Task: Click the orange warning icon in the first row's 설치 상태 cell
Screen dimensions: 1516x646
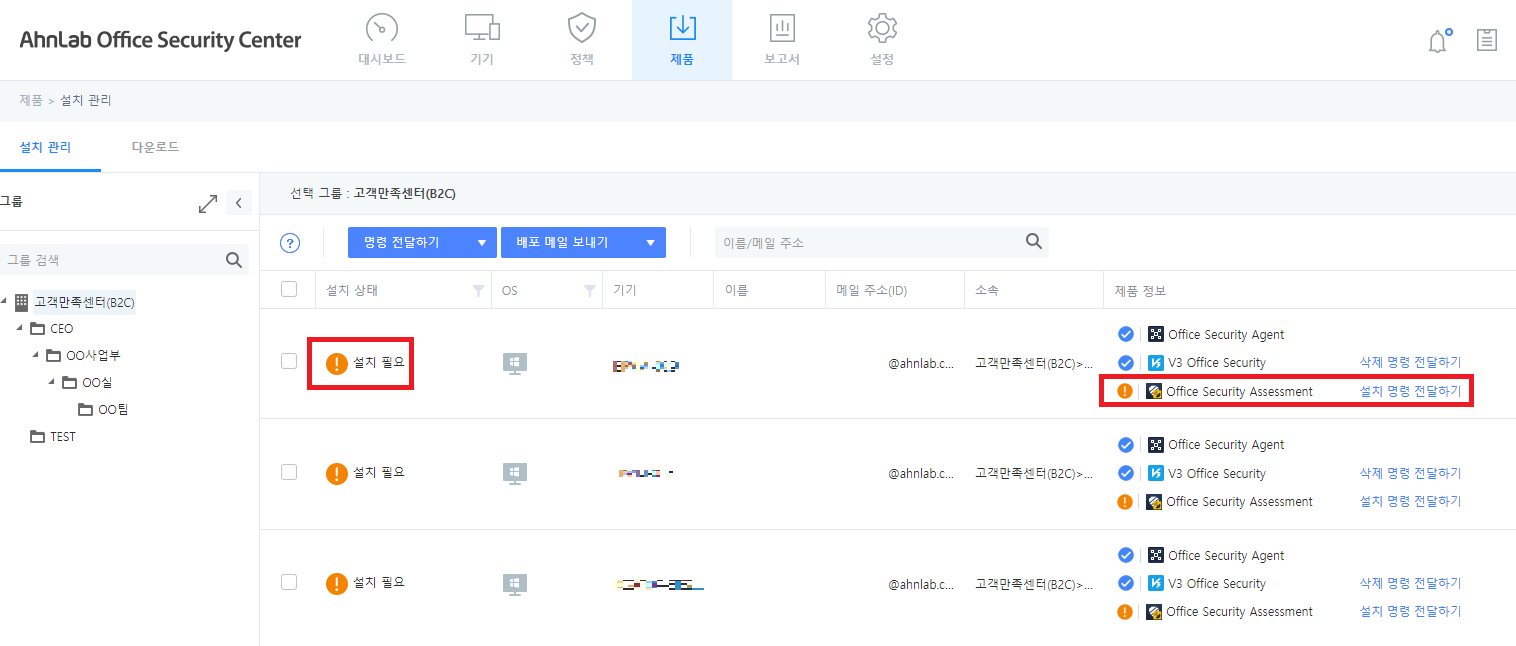Action: (337, 363)
